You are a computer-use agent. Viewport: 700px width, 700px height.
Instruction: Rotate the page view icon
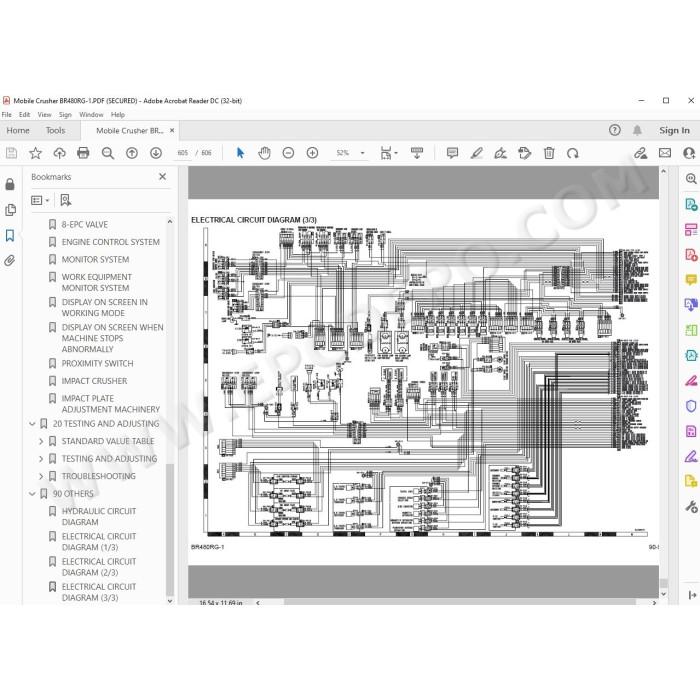tap(573, 153)
